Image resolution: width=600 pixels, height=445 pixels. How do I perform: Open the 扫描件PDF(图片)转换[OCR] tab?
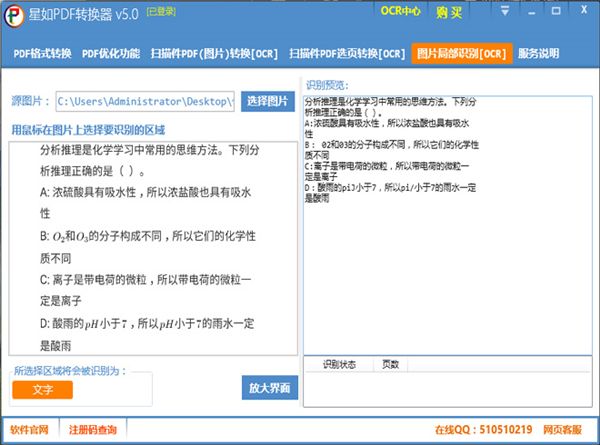[214, 54]
